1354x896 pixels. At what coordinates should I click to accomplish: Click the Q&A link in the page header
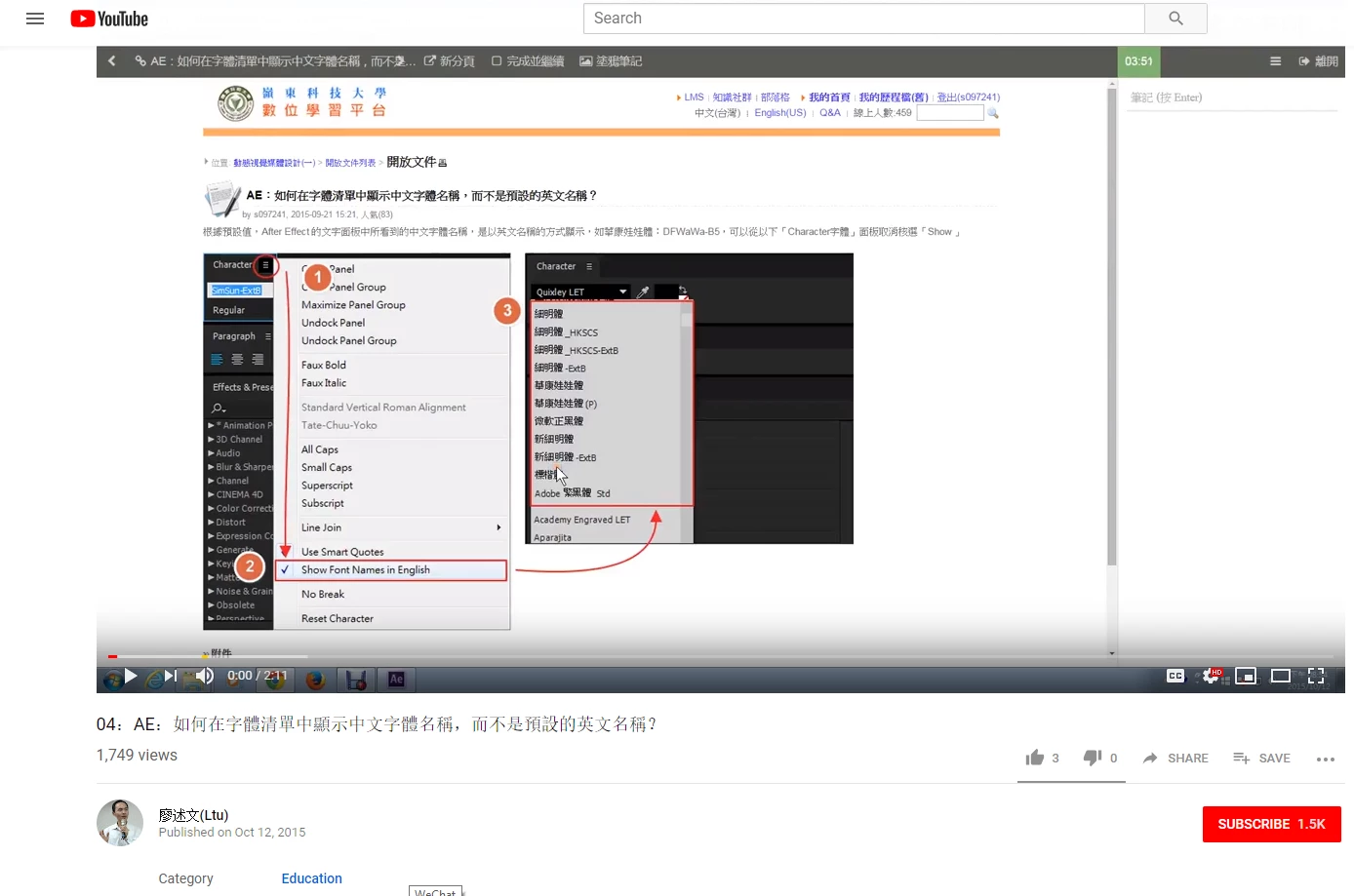click(830, 113)
